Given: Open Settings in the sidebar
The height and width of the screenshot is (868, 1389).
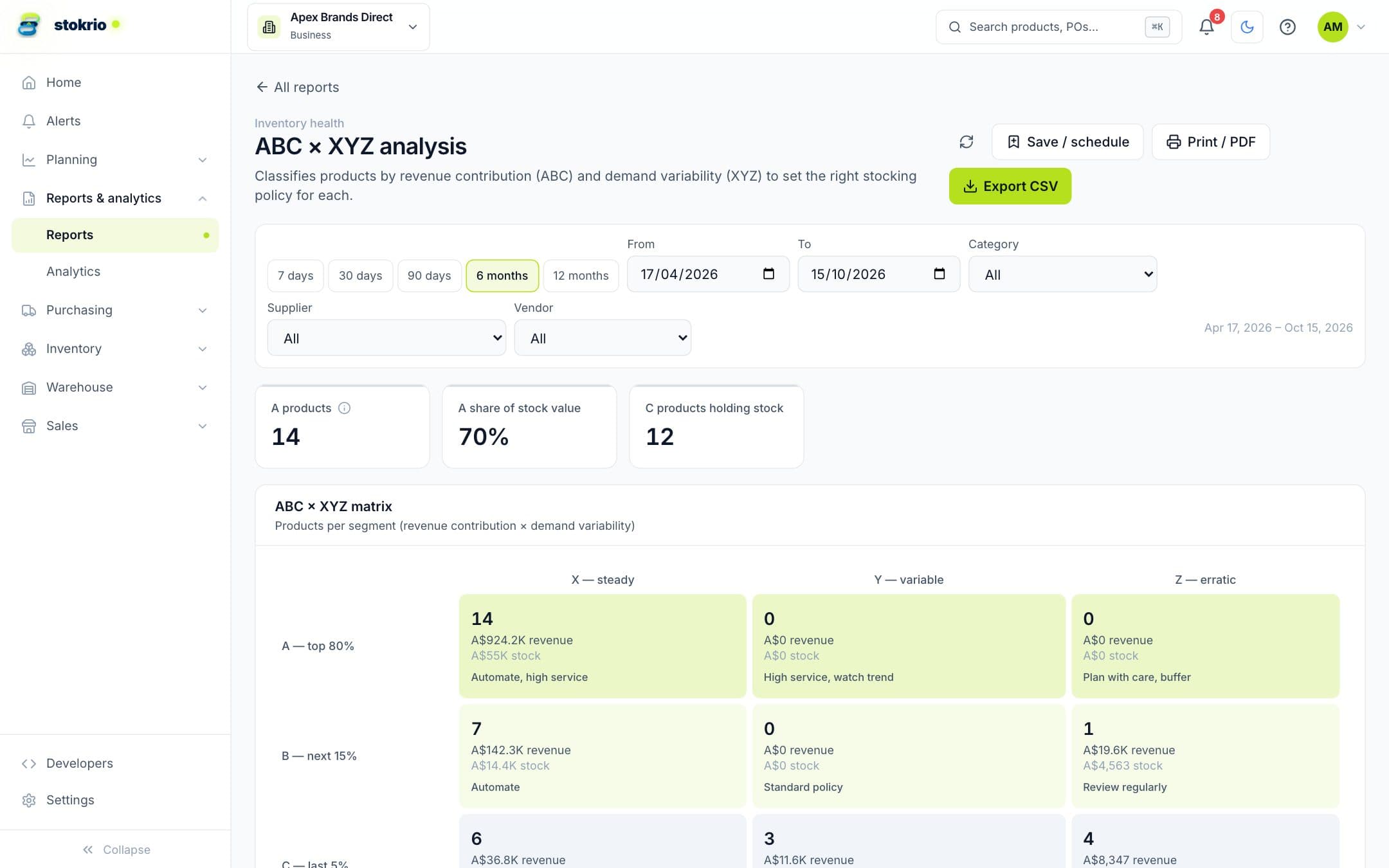Looking at the screenshot, I should [115, 800].
